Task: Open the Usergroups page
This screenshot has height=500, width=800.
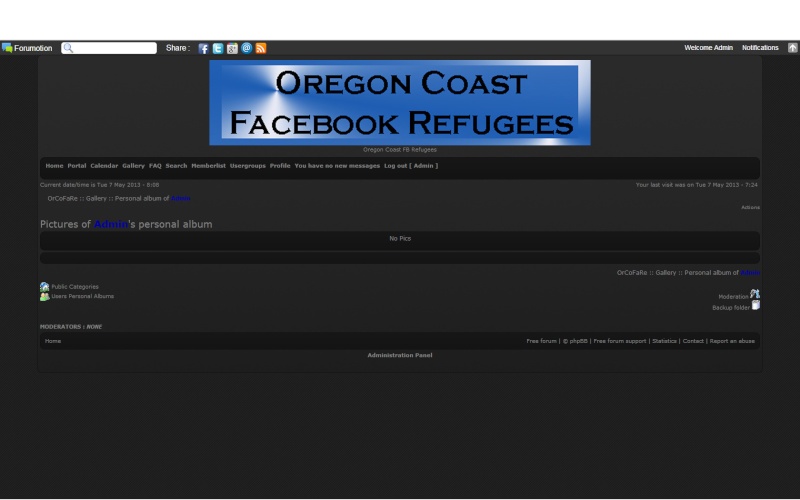Action: click(247, 166)
